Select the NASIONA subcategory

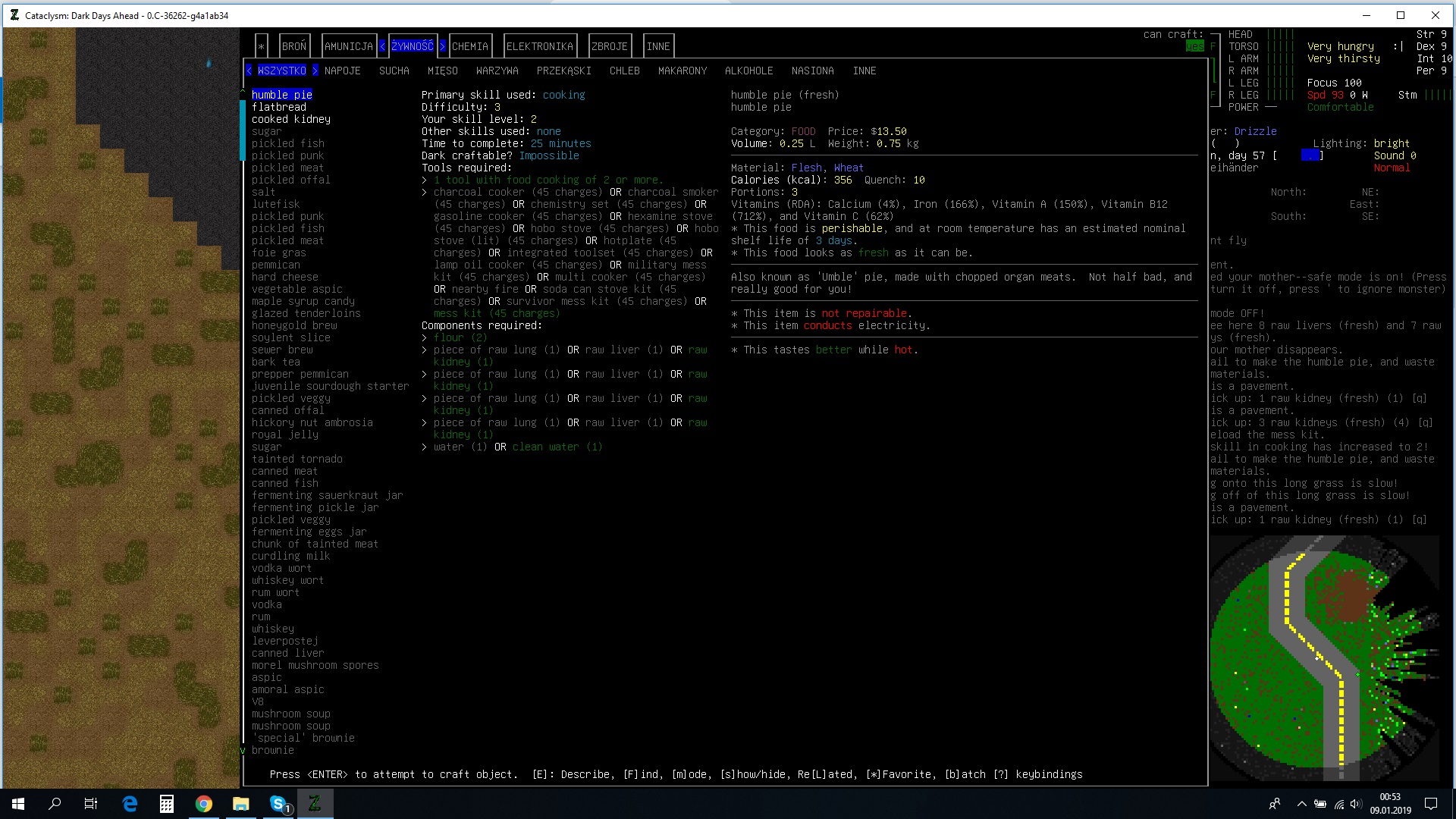click(x=813, y=71)
